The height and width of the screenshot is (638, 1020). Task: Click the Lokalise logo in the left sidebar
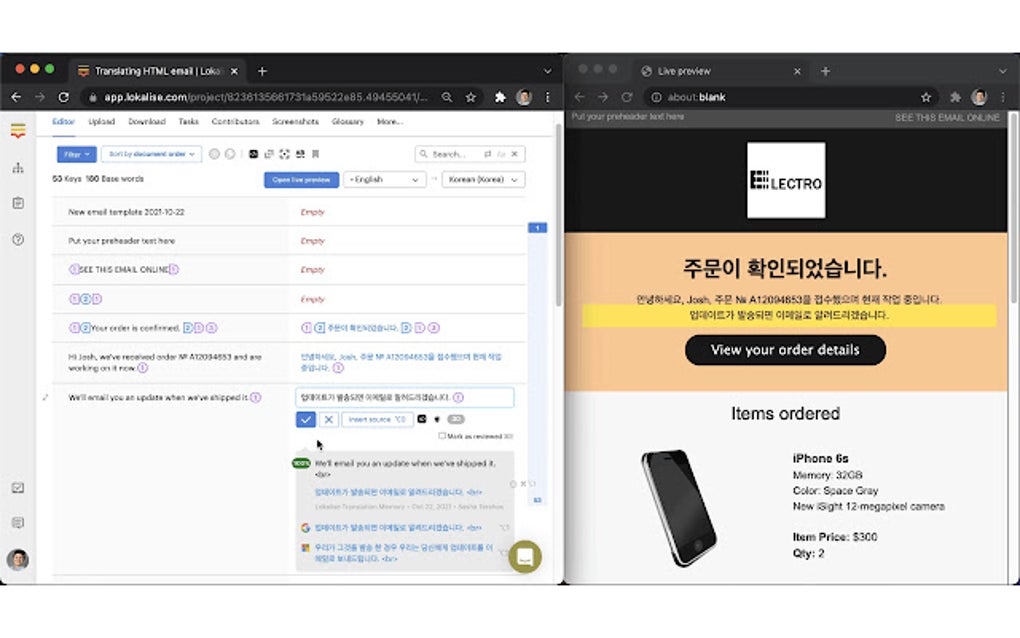tap(18, 130)
